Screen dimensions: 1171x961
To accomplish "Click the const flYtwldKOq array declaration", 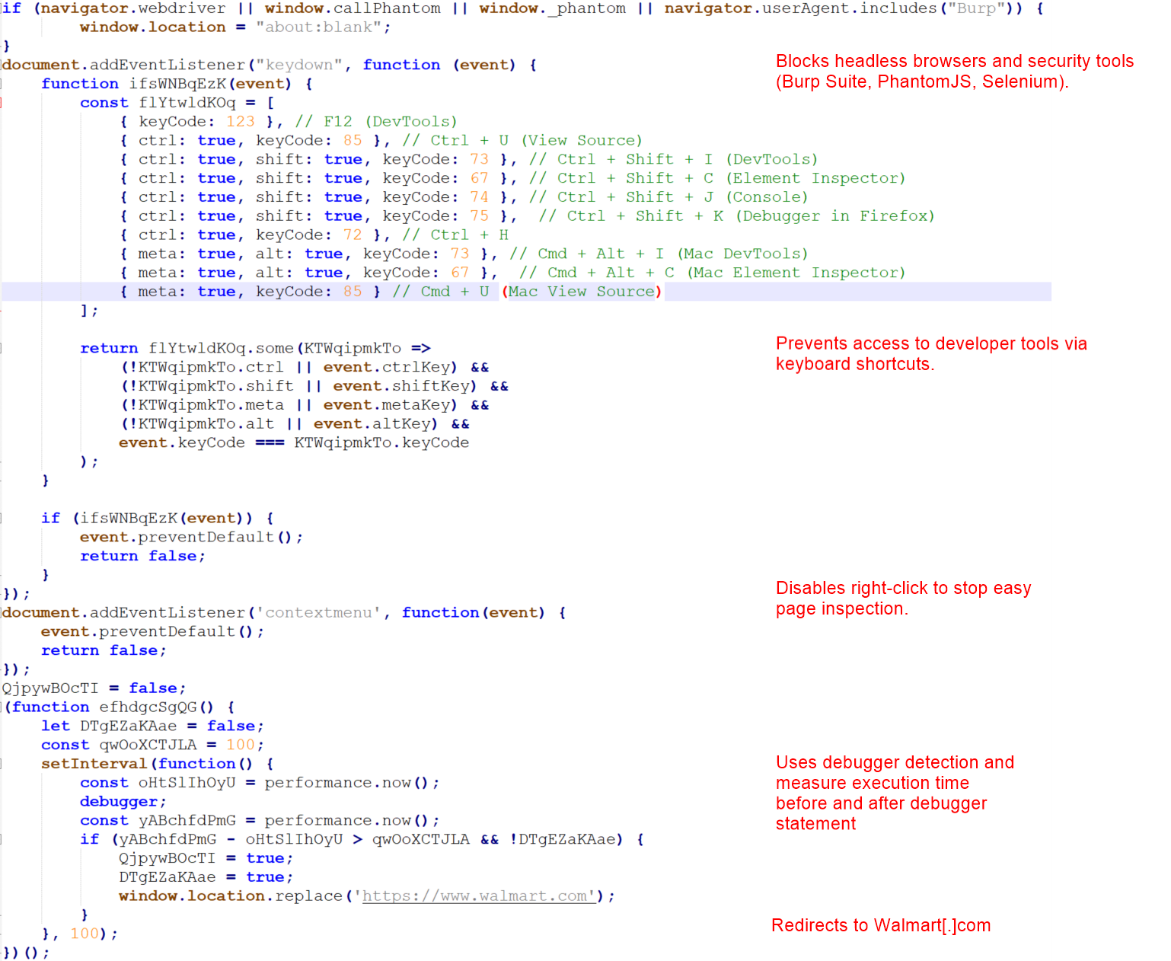I will [x=177, y=102].
